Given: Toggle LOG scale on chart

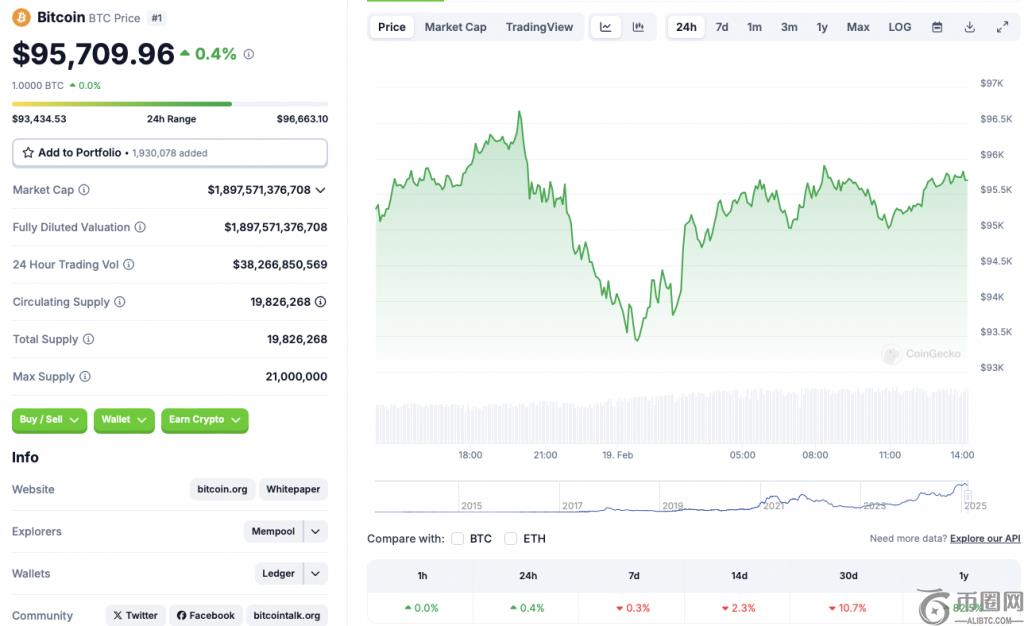Looking at the screenshot, I should pyautogui.click(x=899, y=27).
